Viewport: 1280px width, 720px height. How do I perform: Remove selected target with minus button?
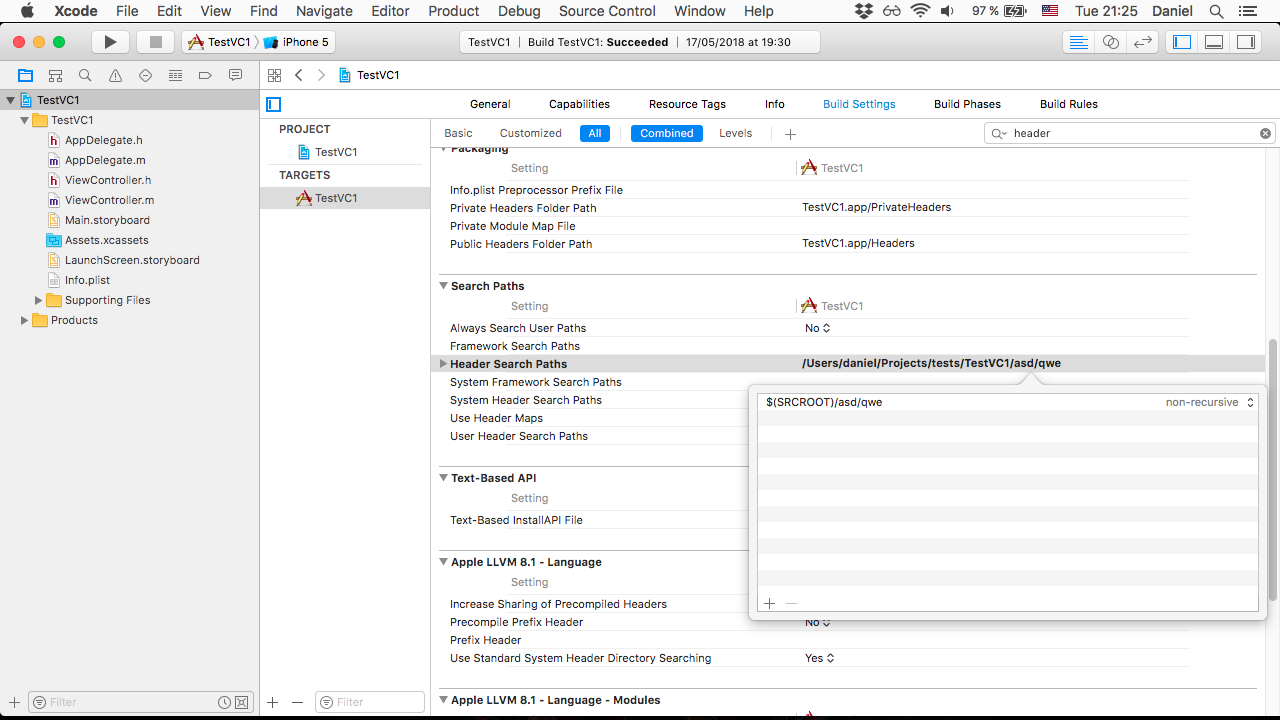click(297, 702)
